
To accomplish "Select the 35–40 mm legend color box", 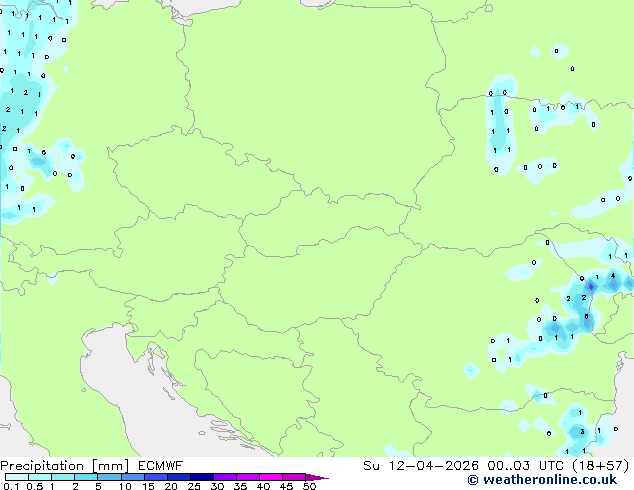I will coord(247,477).
